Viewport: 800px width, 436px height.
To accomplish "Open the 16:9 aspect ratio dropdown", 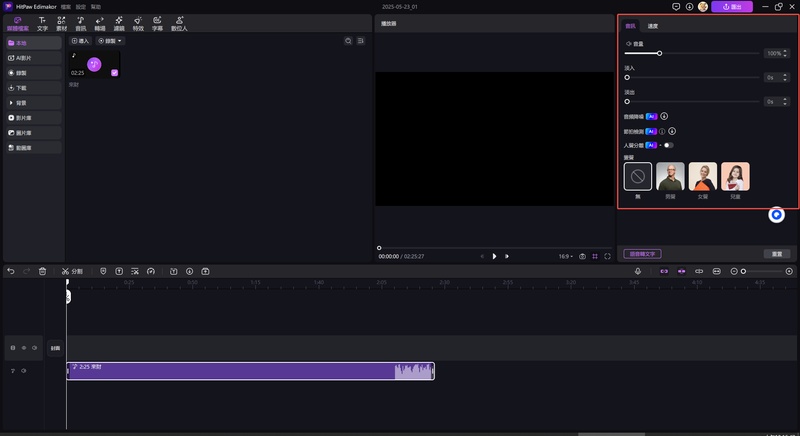I will (x=565, y=256).
